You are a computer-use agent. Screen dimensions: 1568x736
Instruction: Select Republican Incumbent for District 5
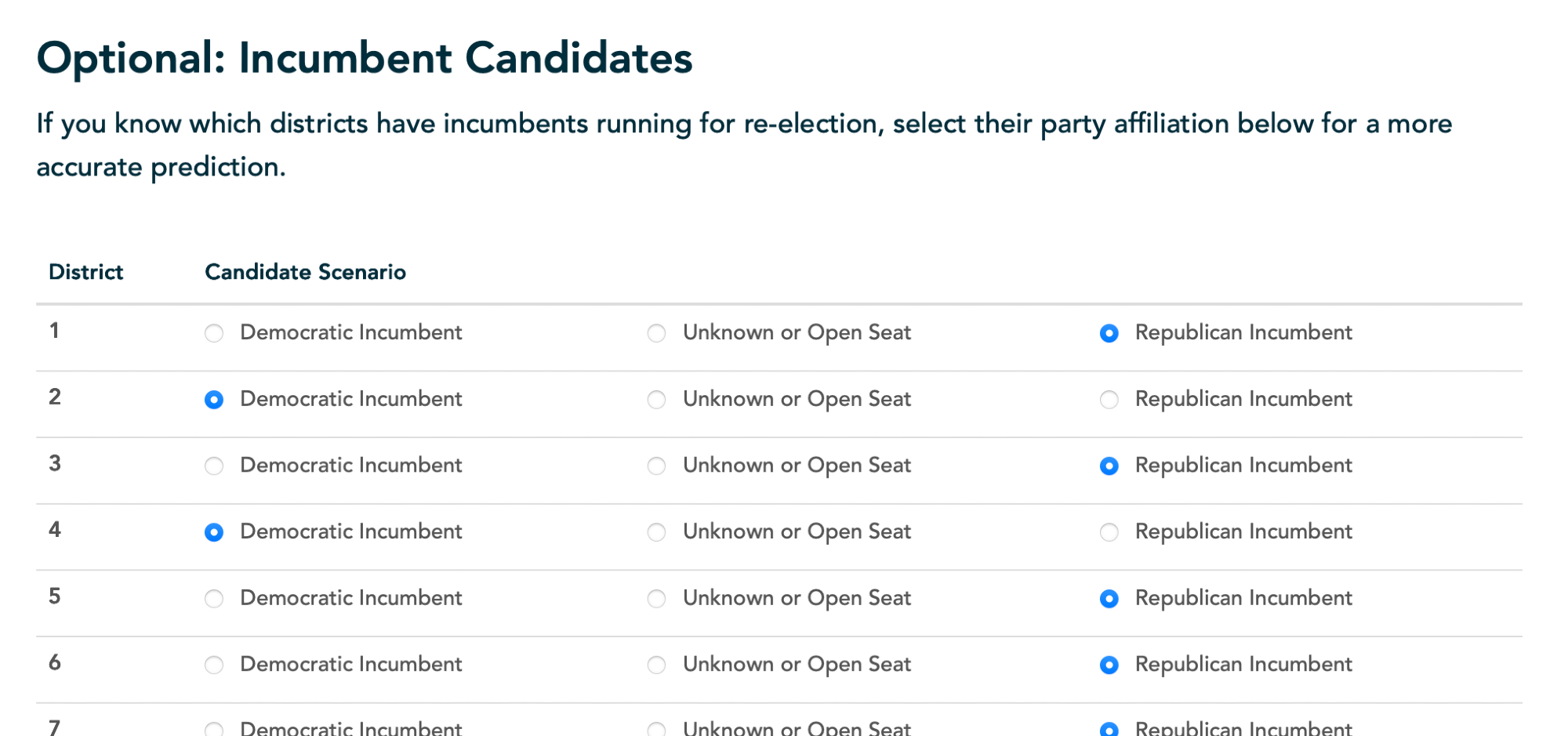[x=1109, y=600]
